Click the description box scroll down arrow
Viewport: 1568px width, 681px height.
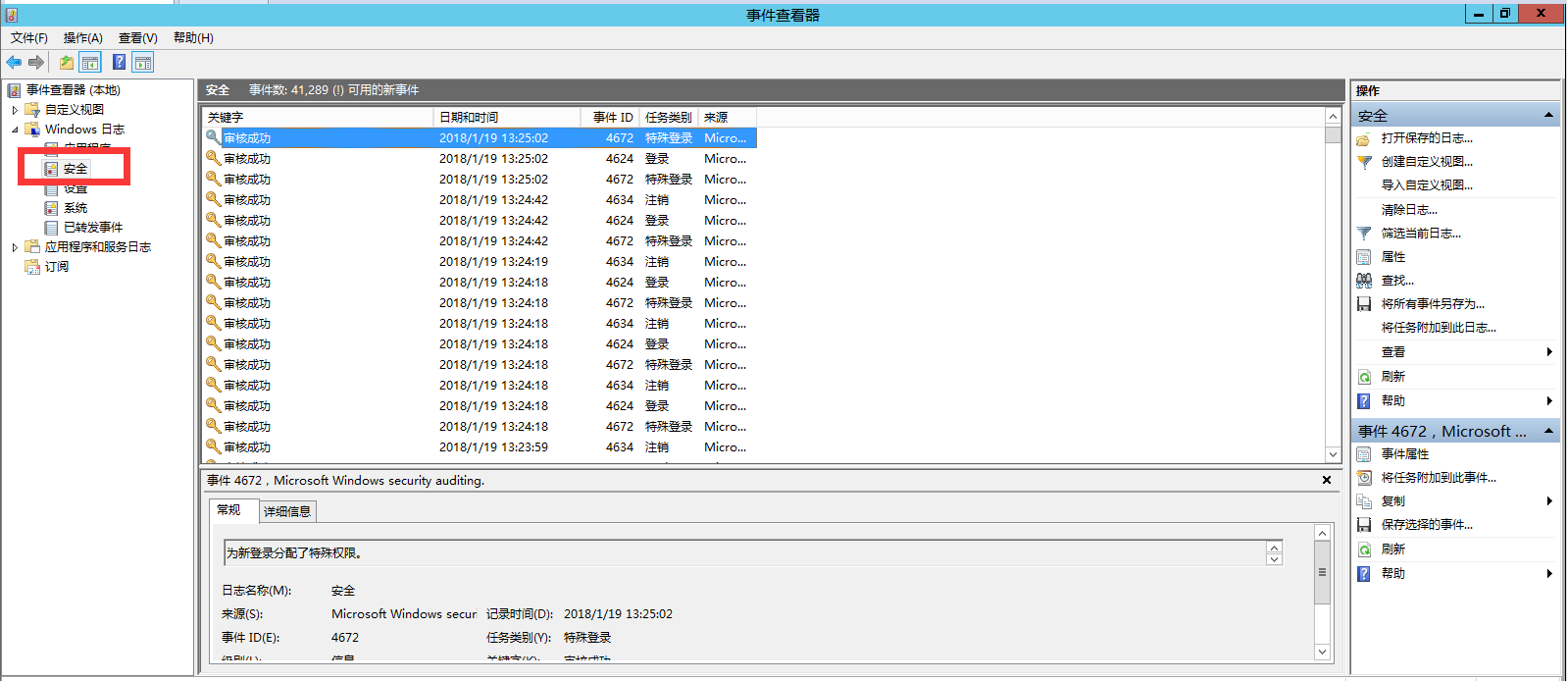tap(1274, 559)
